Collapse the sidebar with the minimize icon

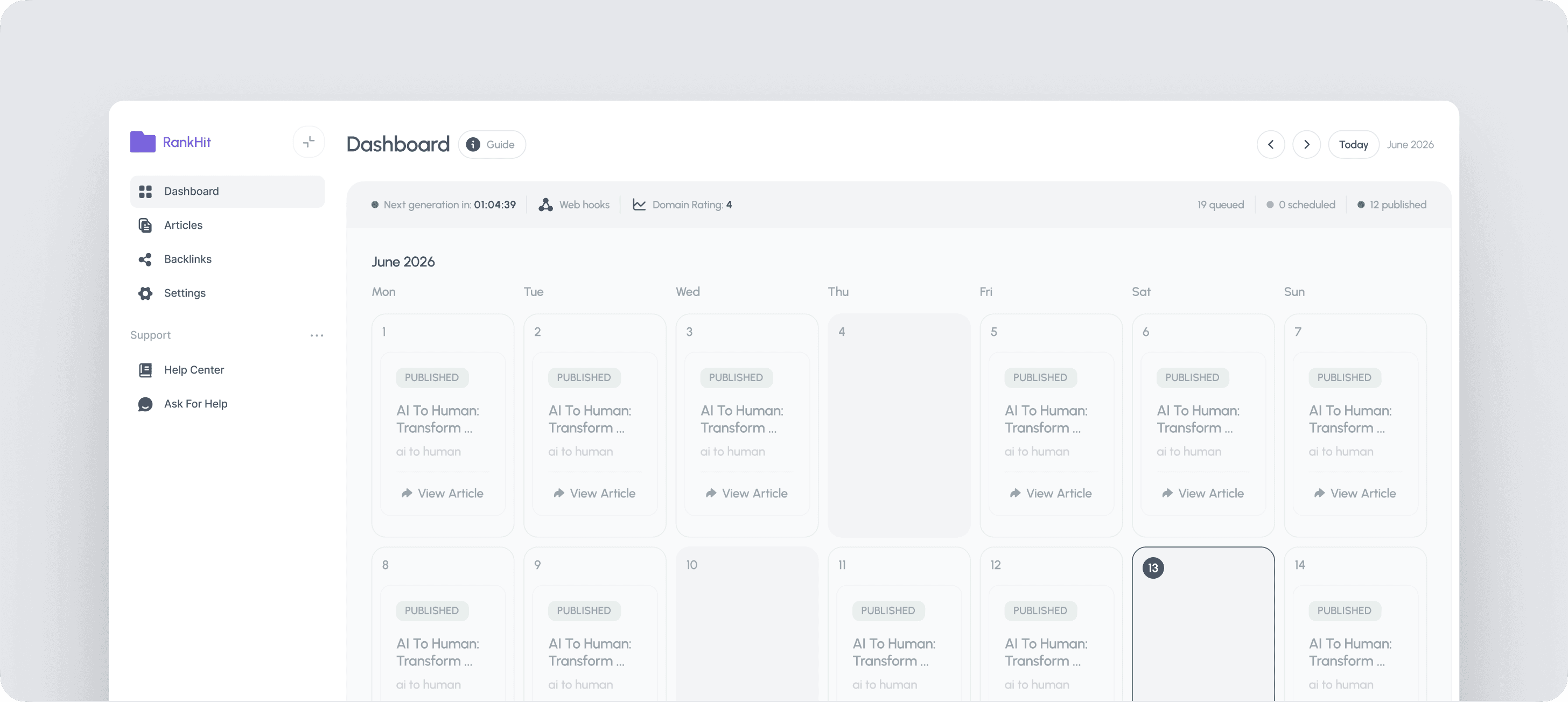(309, 142)
